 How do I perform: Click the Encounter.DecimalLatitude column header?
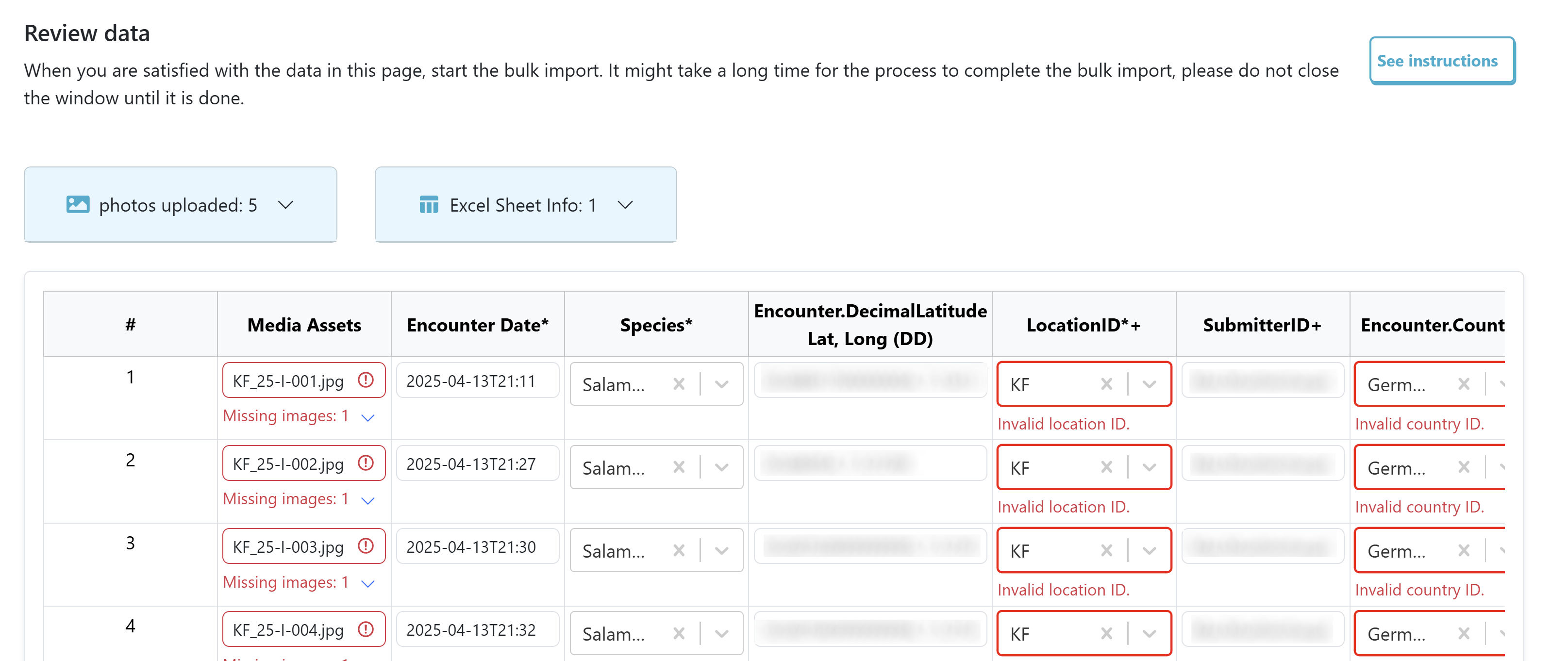pyautogui.click(x=870, y=324)
